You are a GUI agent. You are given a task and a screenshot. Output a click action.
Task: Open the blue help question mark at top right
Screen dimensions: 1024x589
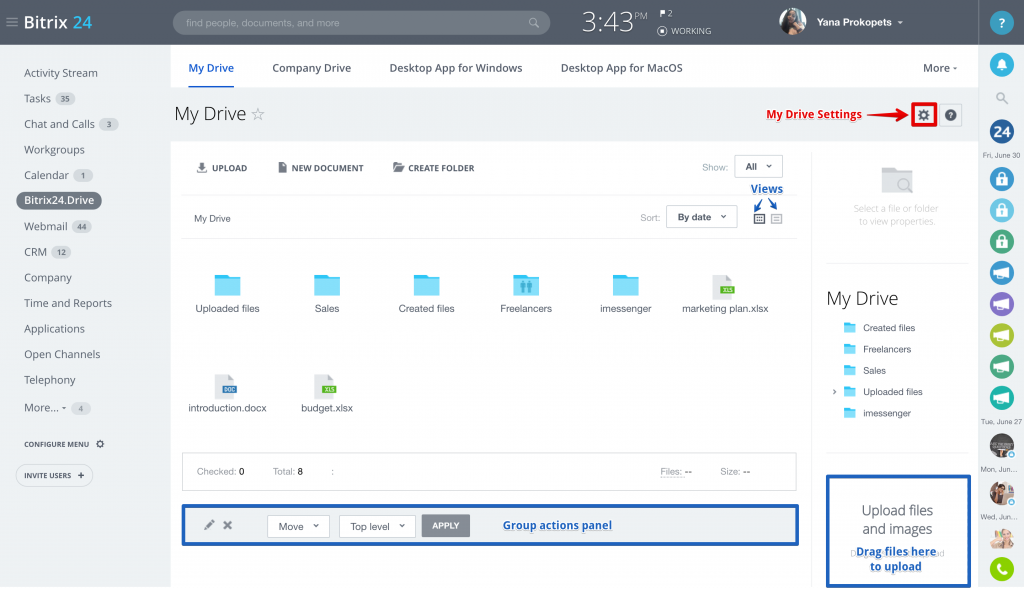click(1001, 23)
